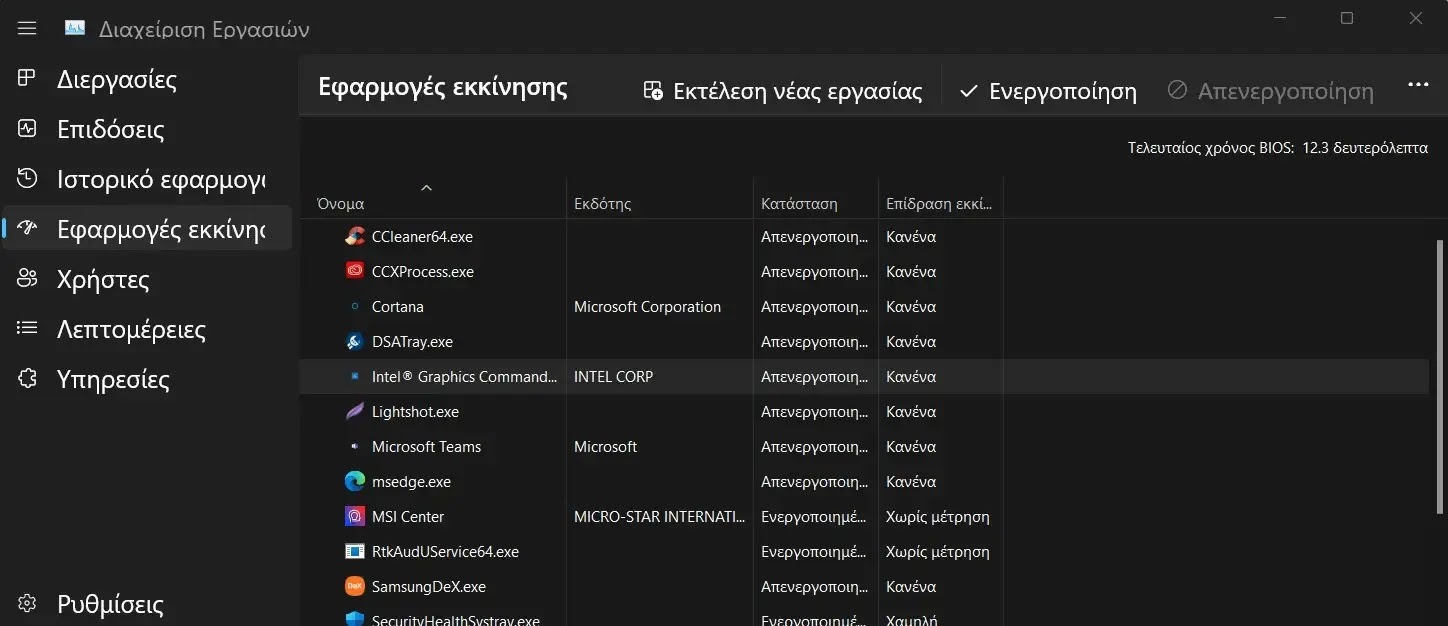Image resolution: width=1448 pixels, height=626 pixels.
Task: Click the Απενεργοποίηση disable button
Action: pyautogui.click(x=1270, y=91)
